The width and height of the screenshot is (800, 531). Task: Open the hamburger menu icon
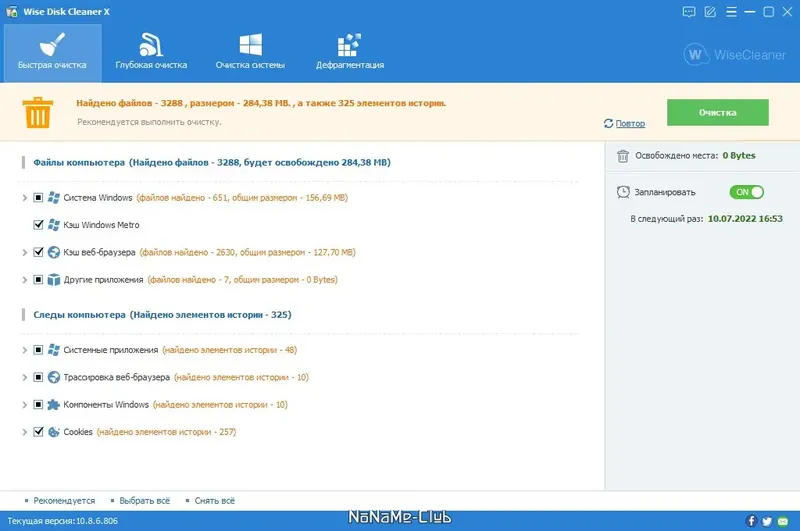pos(731,12)
